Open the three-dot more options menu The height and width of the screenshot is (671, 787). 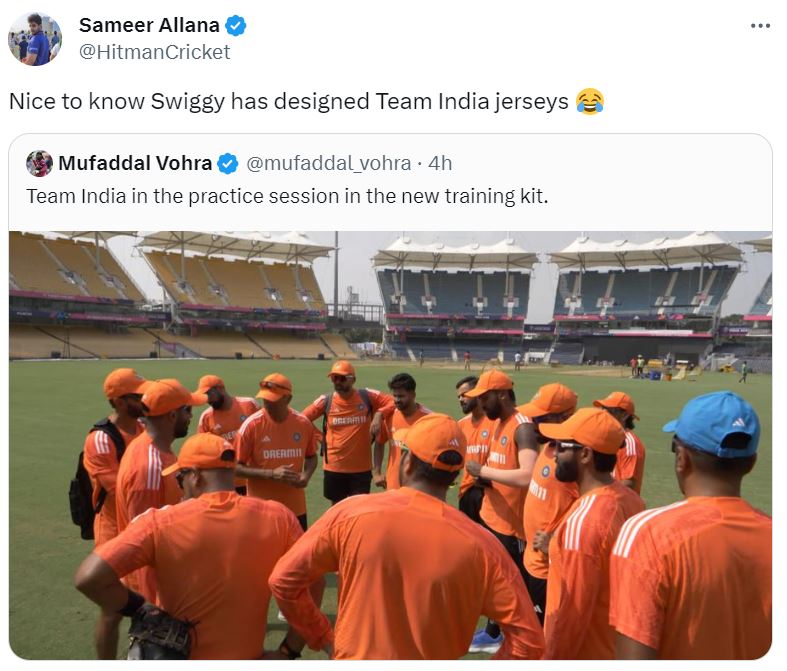760,25
